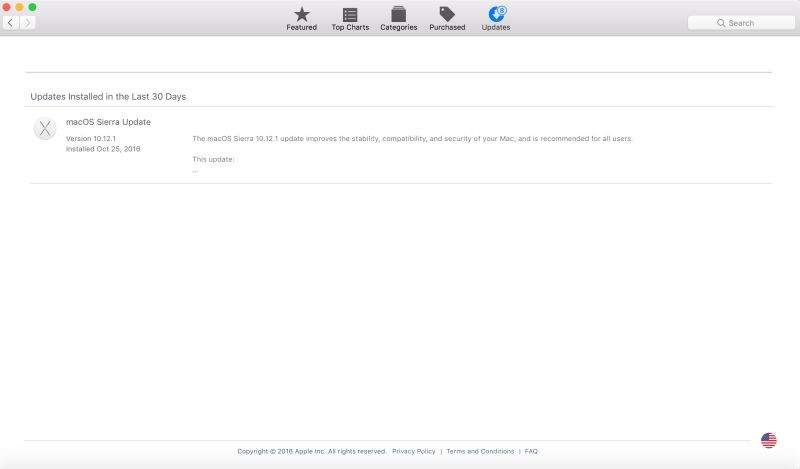Select the macOS Sierra Update title

(108, 122)
